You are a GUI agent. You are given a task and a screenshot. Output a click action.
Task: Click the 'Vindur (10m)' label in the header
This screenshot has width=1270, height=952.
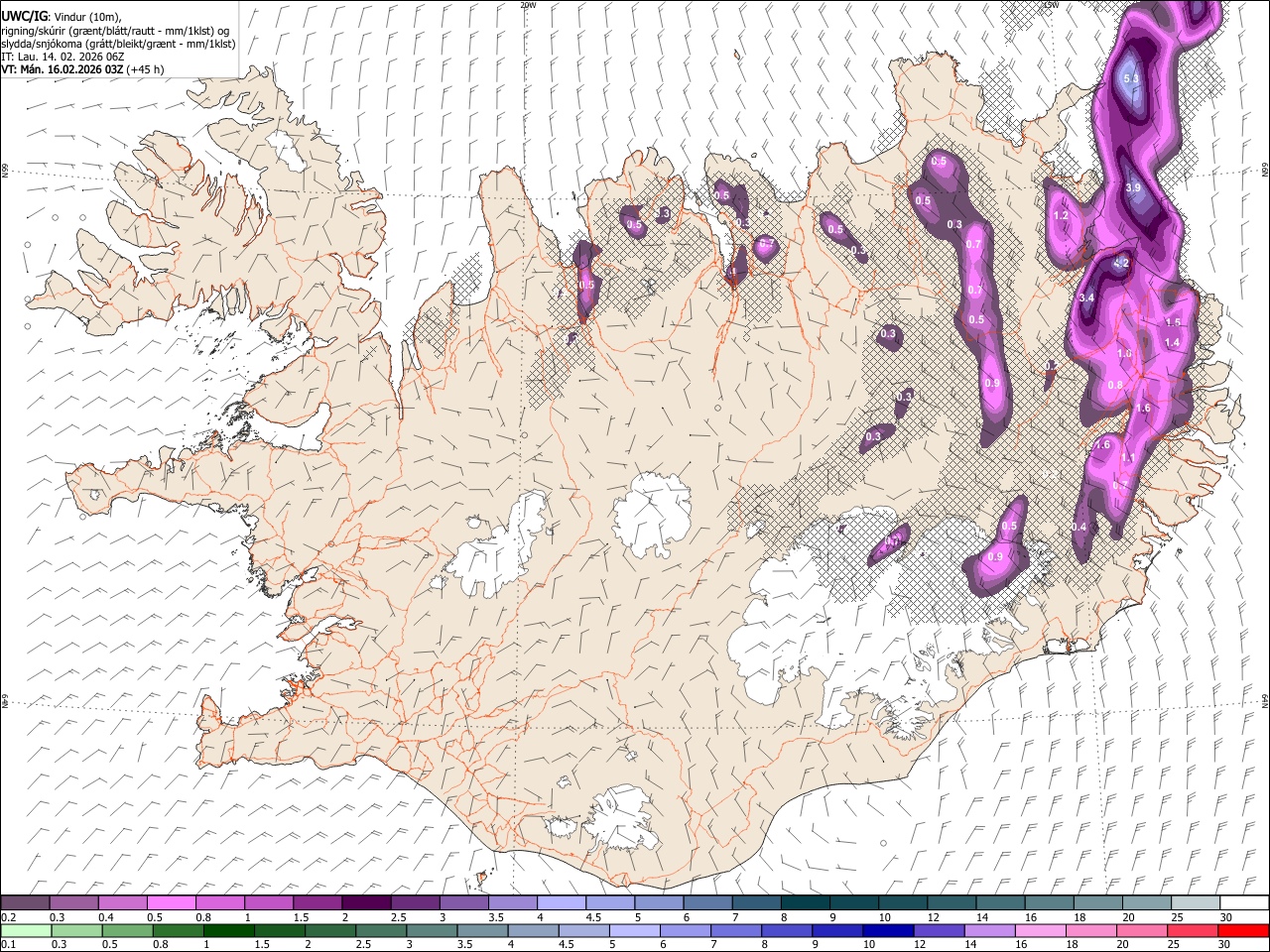pyautogui.click(x=86, y=17)
